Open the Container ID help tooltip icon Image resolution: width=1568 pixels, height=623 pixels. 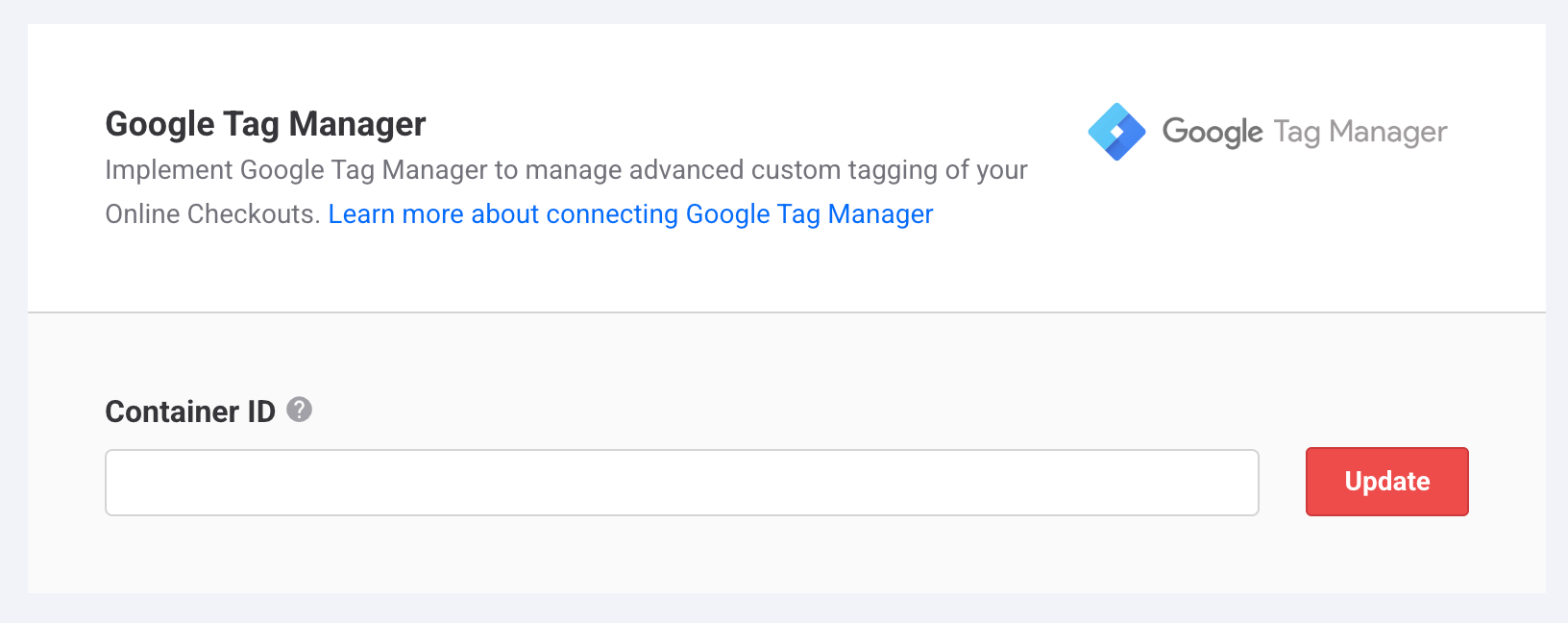[x=300, y=410]
